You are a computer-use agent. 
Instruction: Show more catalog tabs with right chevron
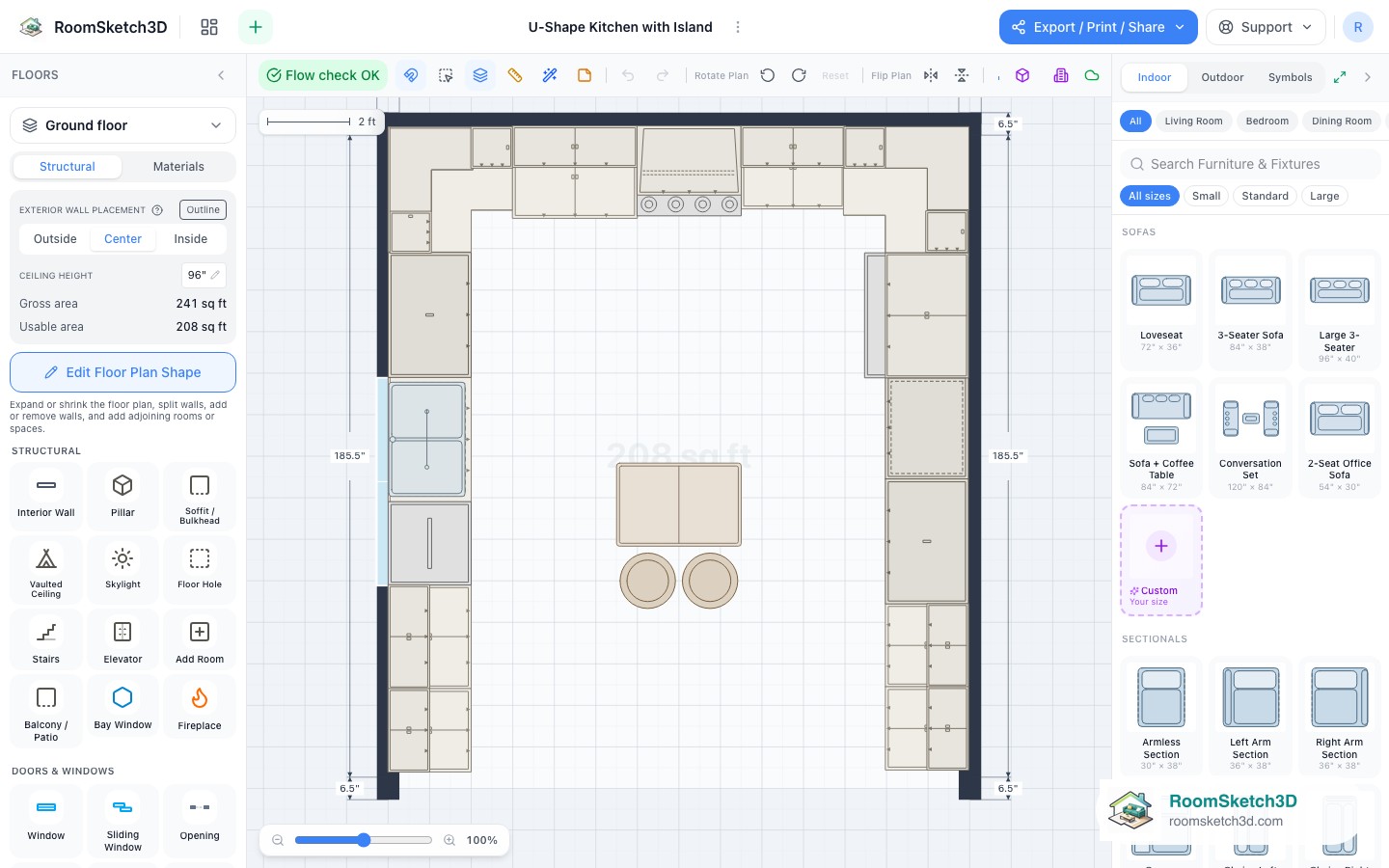1368,77
